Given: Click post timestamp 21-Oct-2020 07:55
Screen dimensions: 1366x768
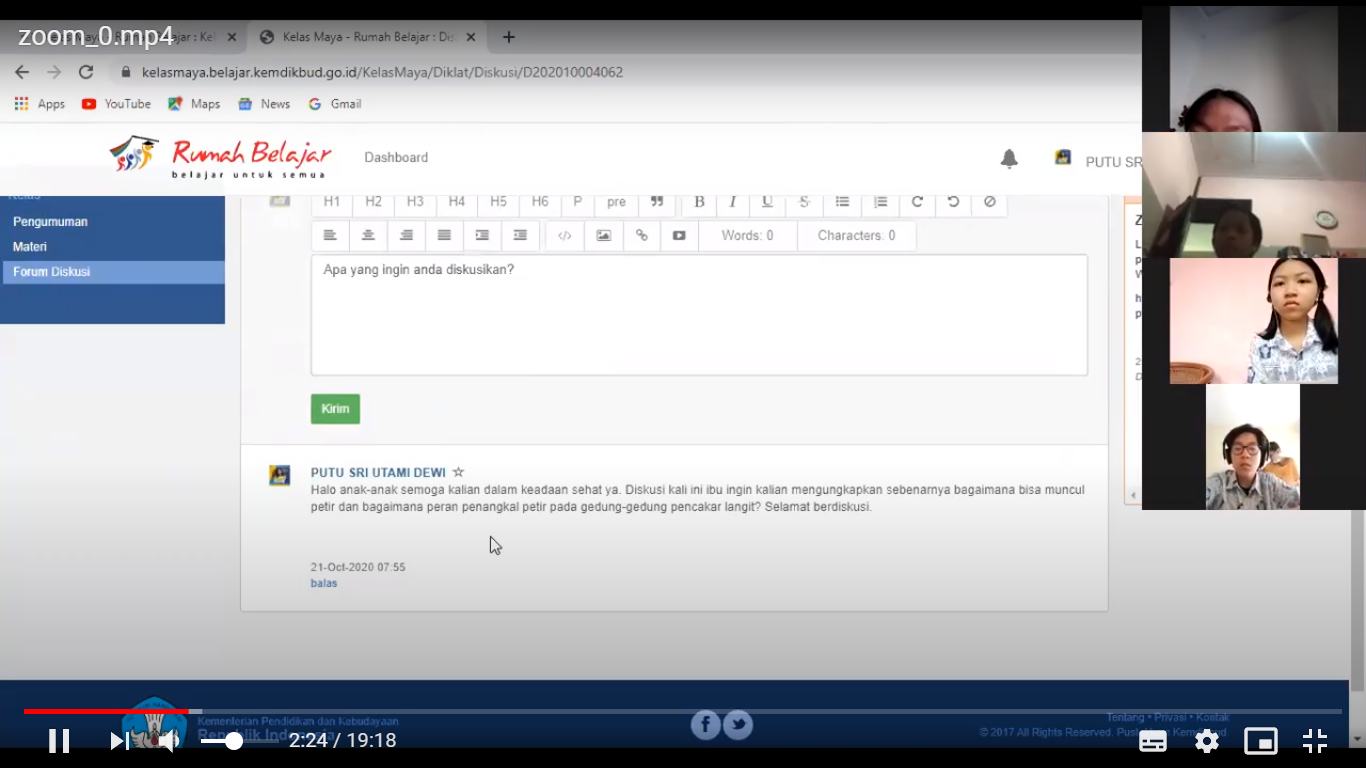Looking at the screenshot, I should (358, 567).
